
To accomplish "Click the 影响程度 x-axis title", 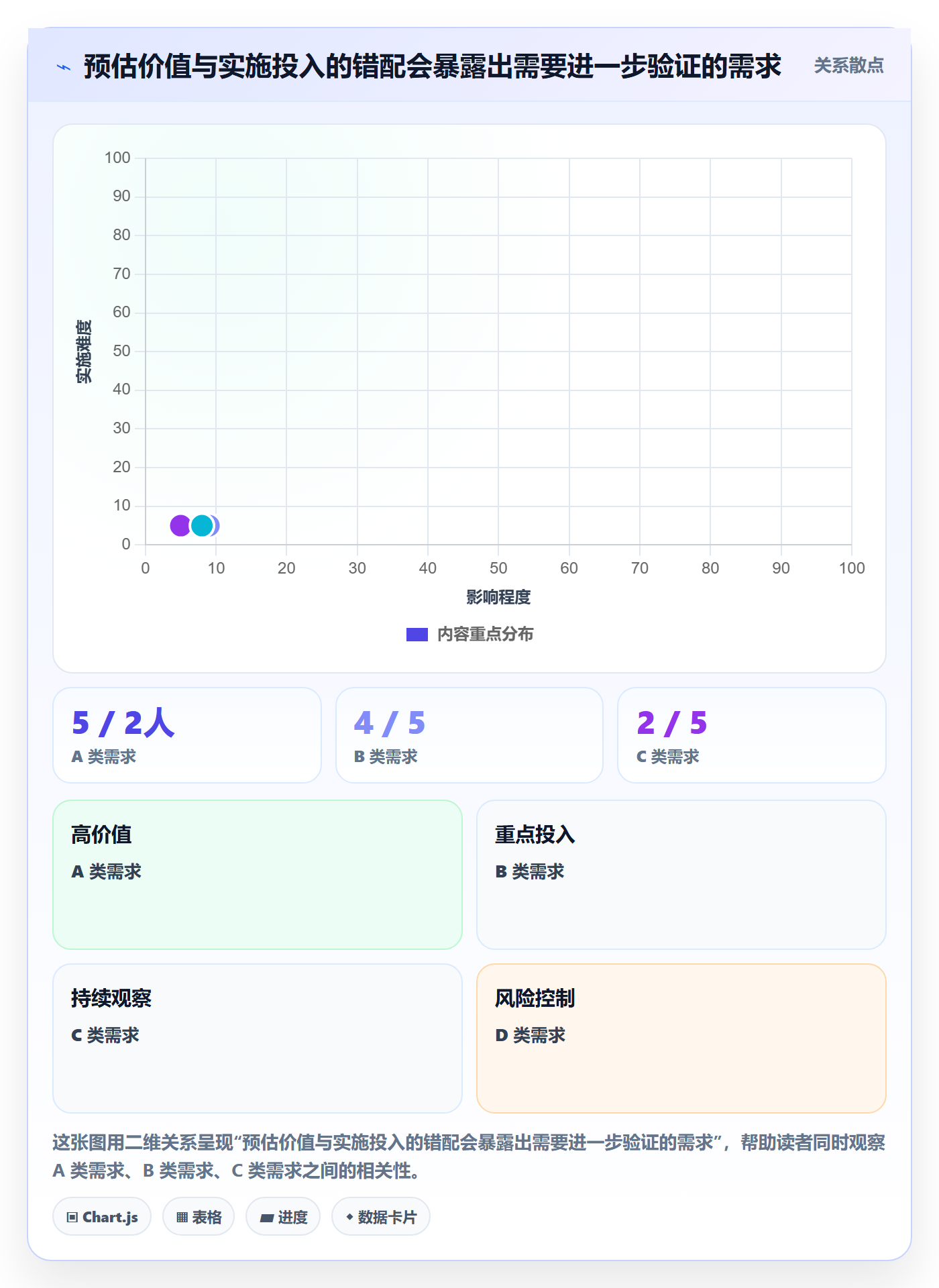I will pyautogui.click(x=498, y=597).
